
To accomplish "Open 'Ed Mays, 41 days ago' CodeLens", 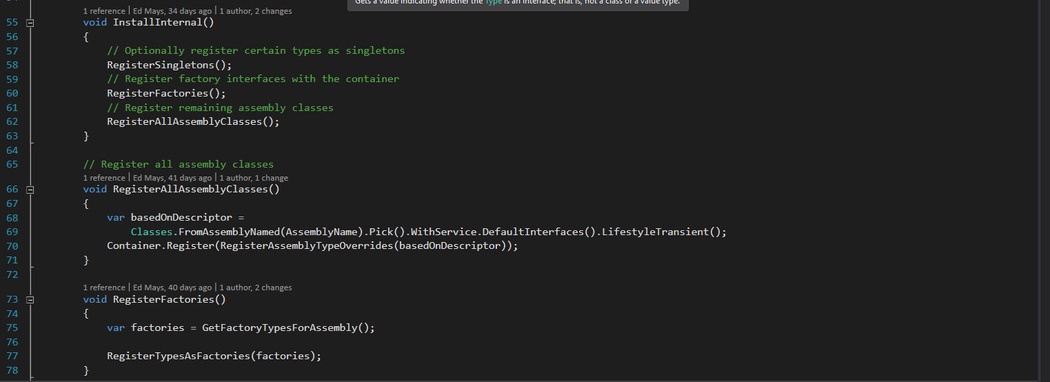I will pos(172,178).
